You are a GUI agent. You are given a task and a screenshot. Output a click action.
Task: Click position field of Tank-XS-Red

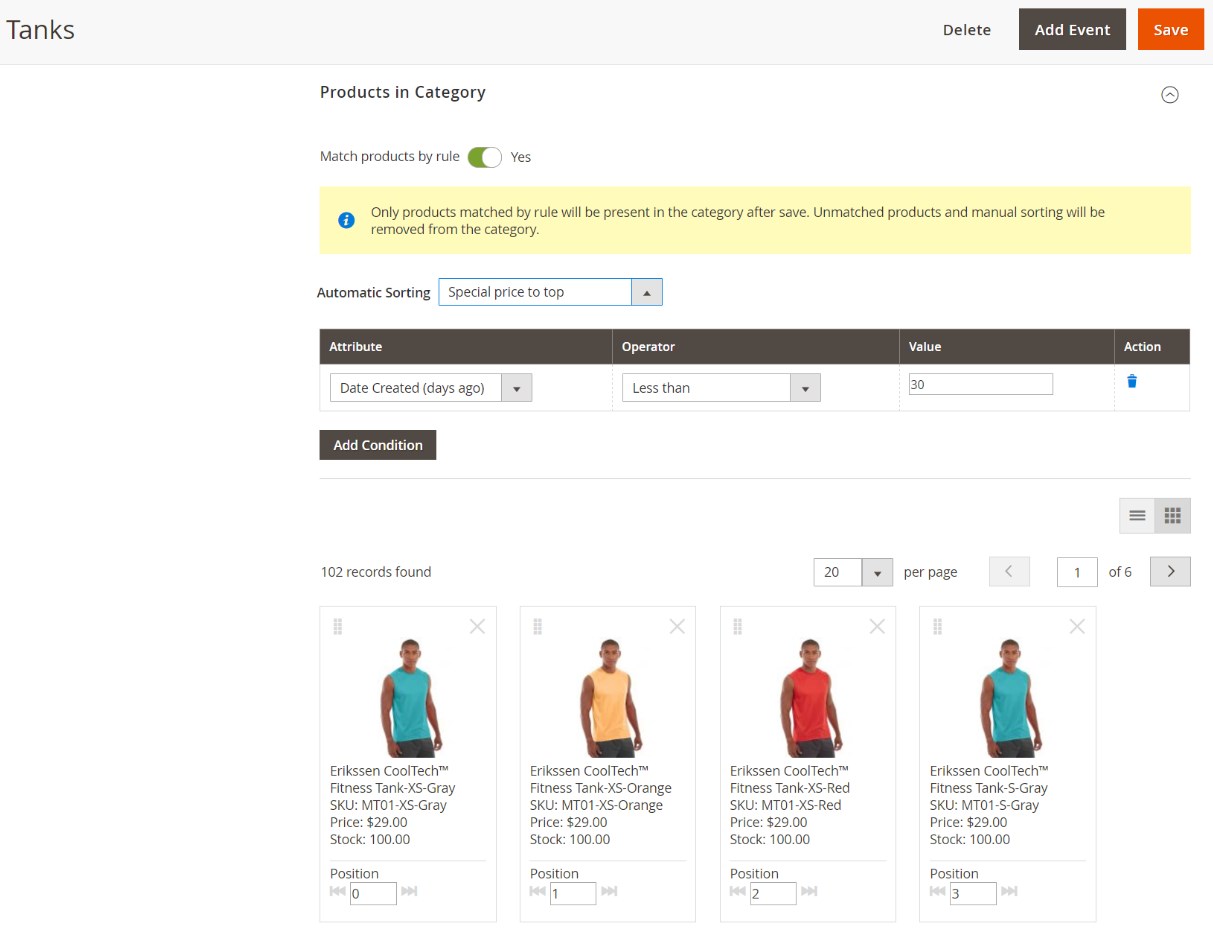pos(773,893)
